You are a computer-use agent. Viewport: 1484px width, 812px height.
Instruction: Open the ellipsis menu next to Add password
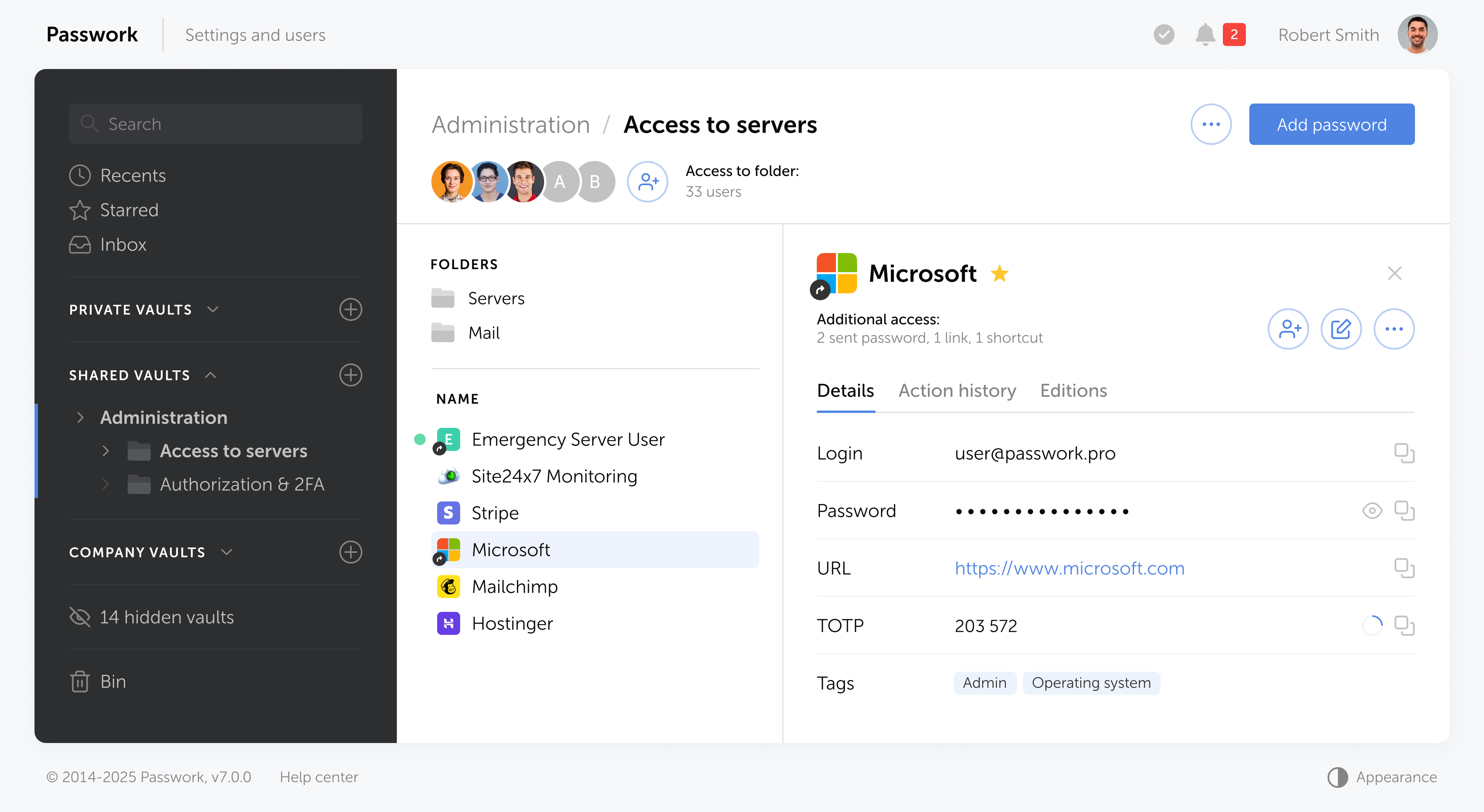pyautogui.click(x=1211, y=124)
